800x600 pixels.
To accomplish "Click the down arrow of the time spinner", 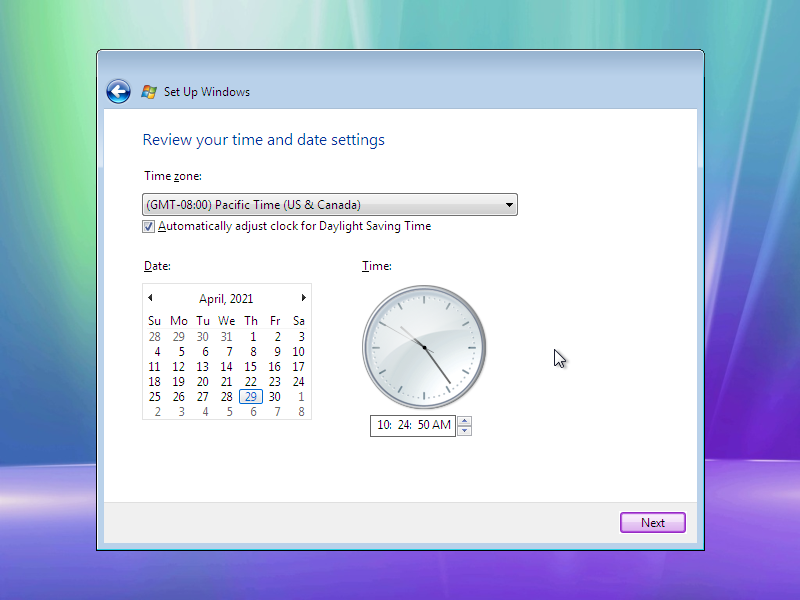I will tap(465, 430).
